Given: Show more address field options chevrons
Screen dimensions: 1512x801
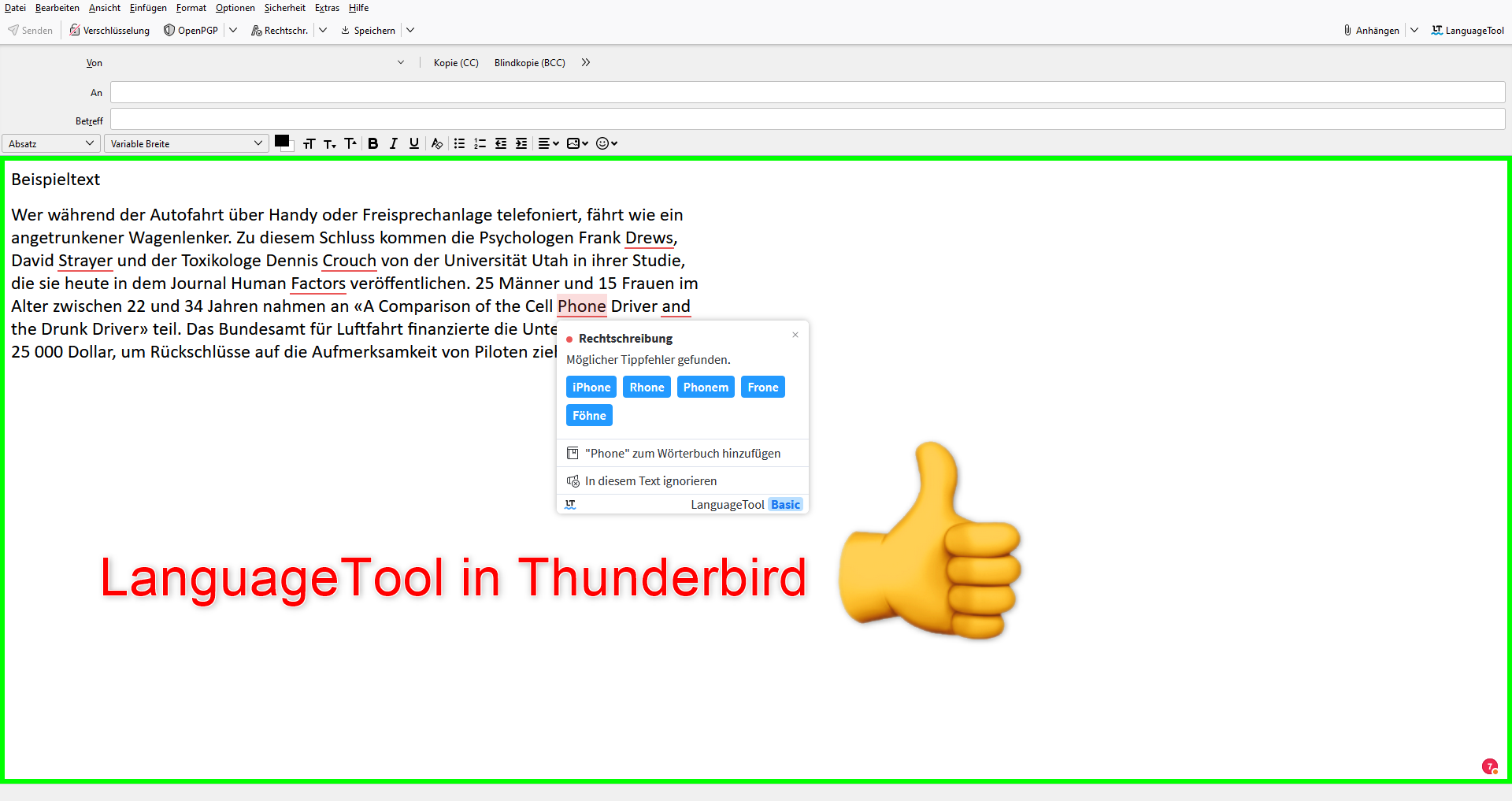Looking at the screenshot, I should [x=586, y=63].
